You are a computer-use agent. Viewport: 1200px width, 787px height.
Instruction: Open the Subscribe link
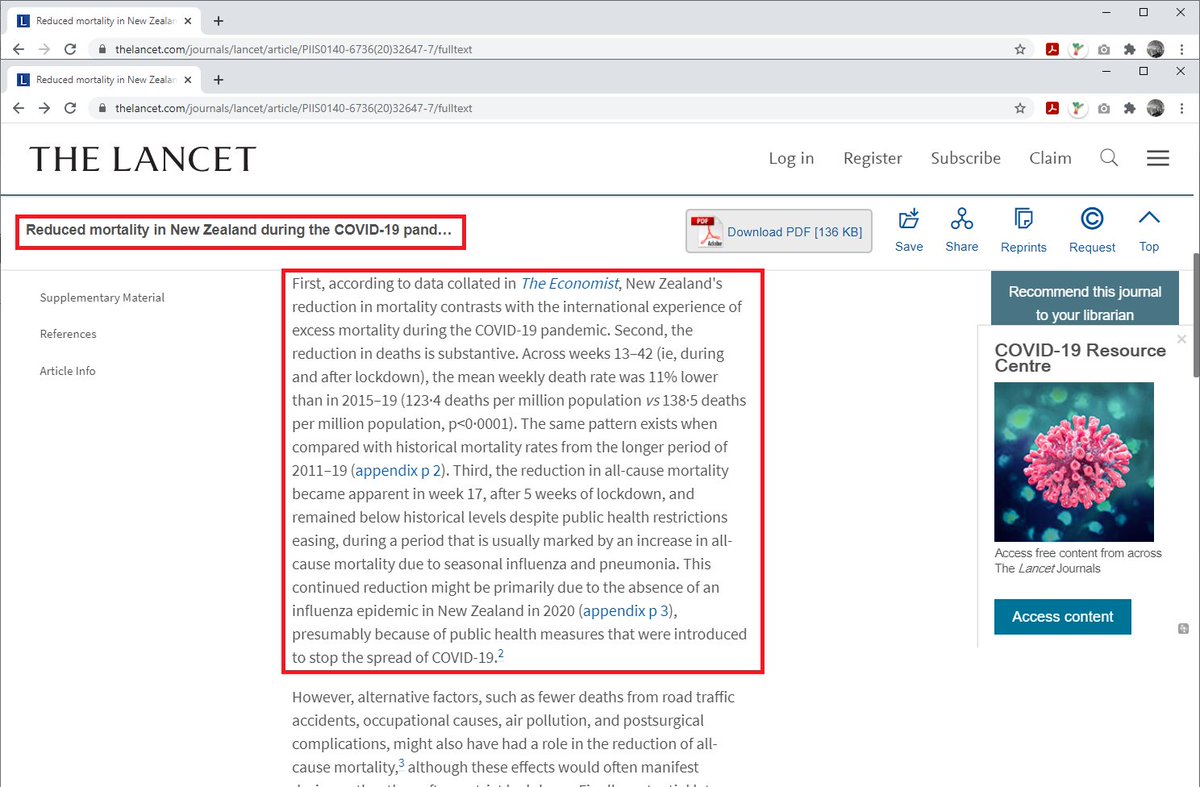pyautogui.click(x=965, y=158)
